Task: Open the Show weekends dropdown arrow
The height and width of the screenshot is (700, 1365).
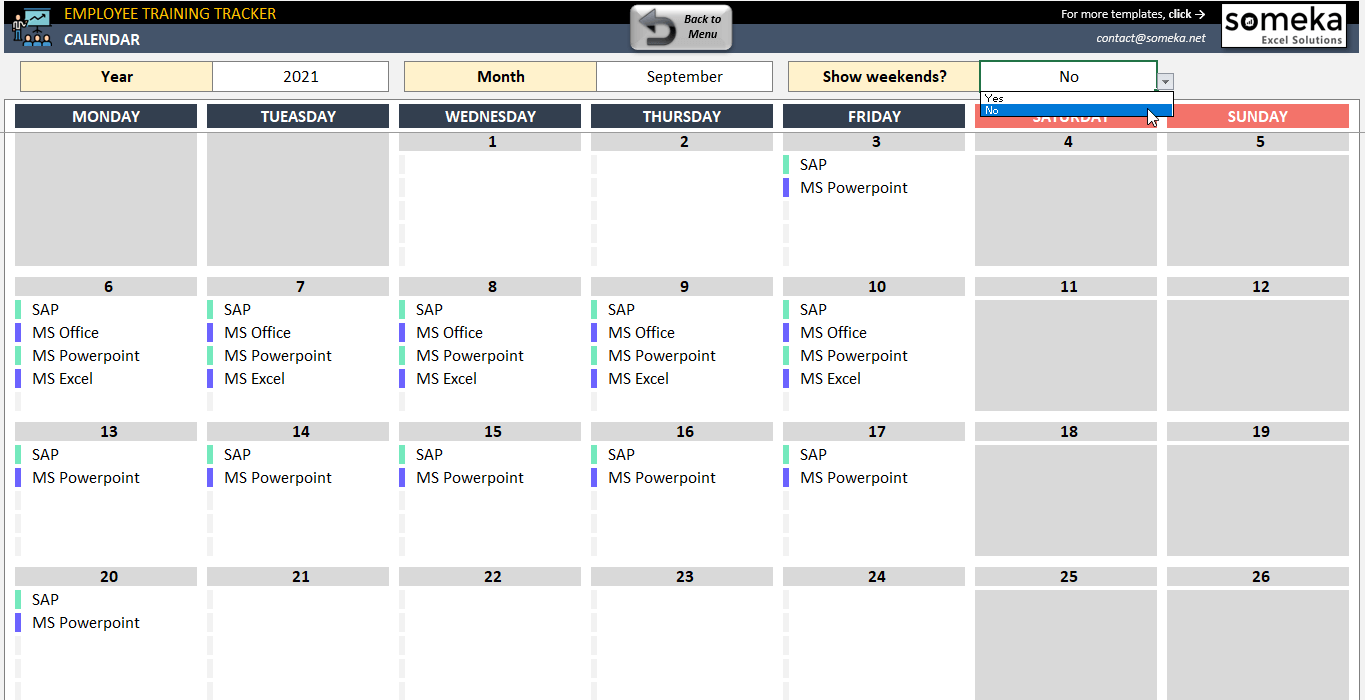Action: (1166, 81)
